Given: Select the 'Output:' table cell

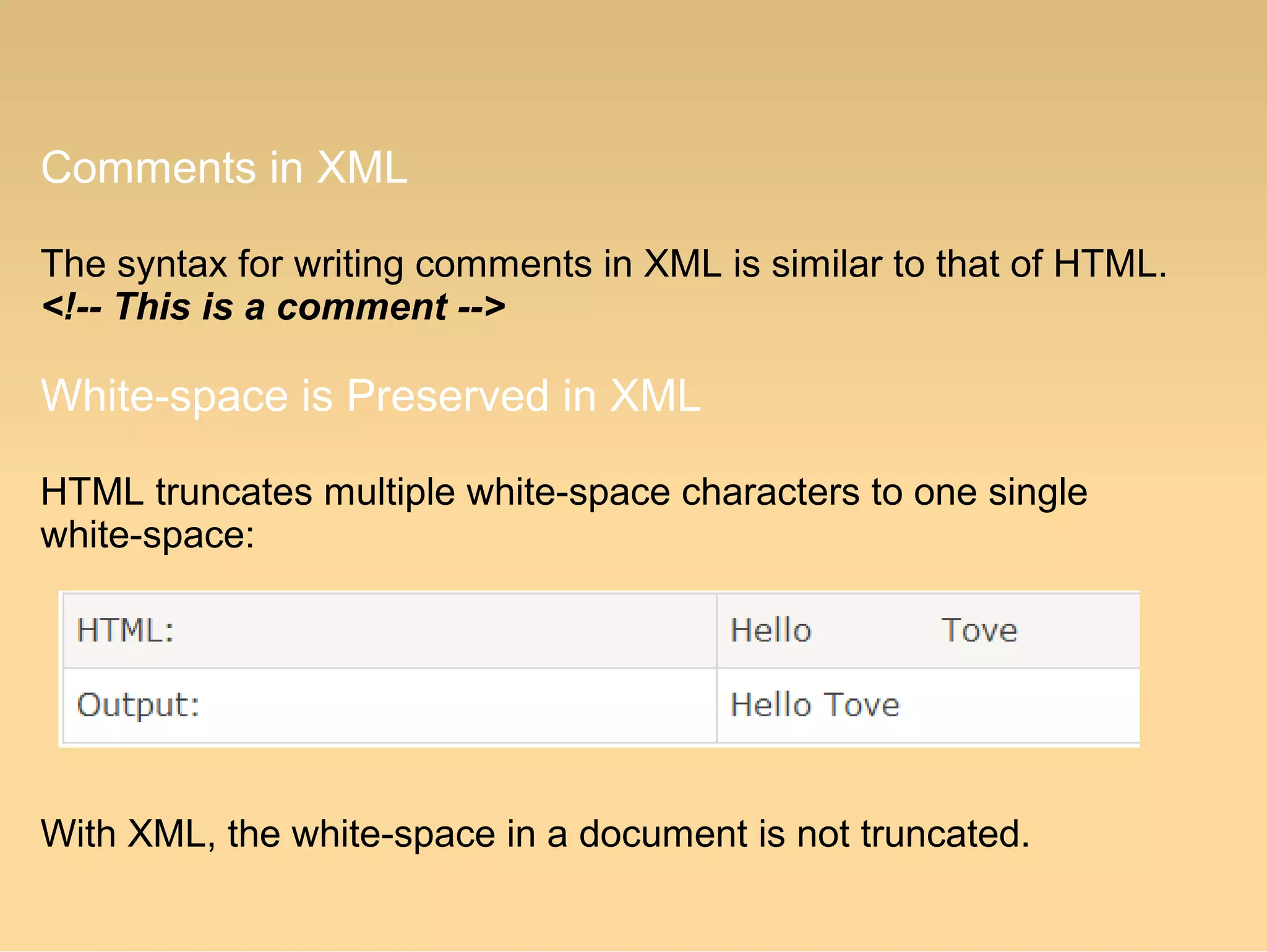Looking at the screenshot, I should [390, 706].
